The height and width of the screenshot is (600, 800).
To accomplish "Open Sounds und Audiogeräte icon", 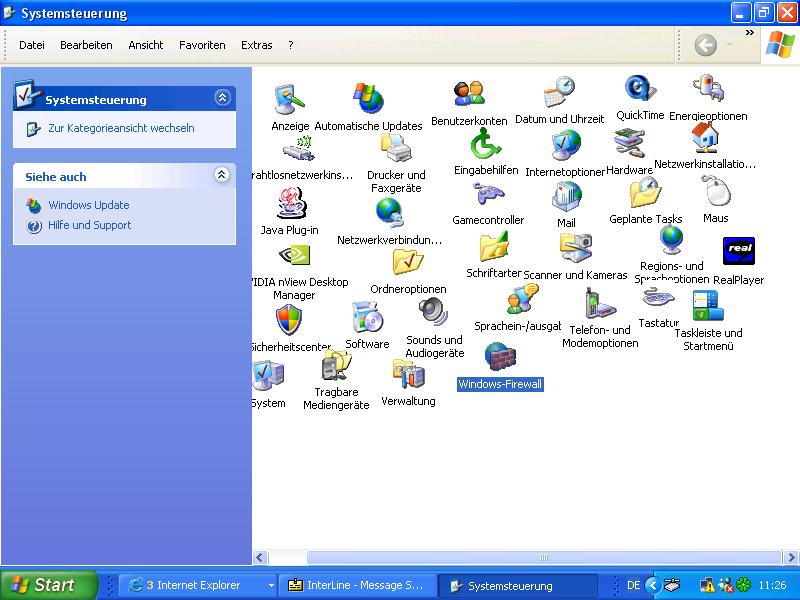I will [x=434, y=314].
